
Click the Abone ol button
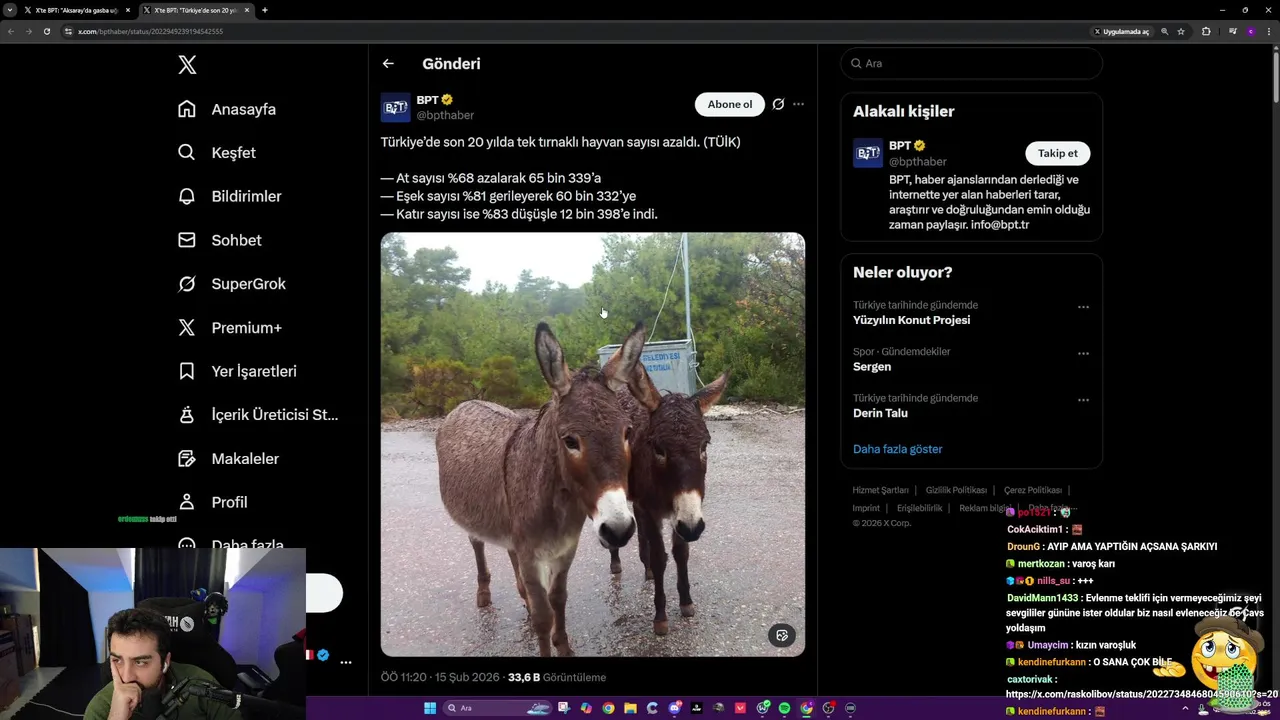[730, 104]
